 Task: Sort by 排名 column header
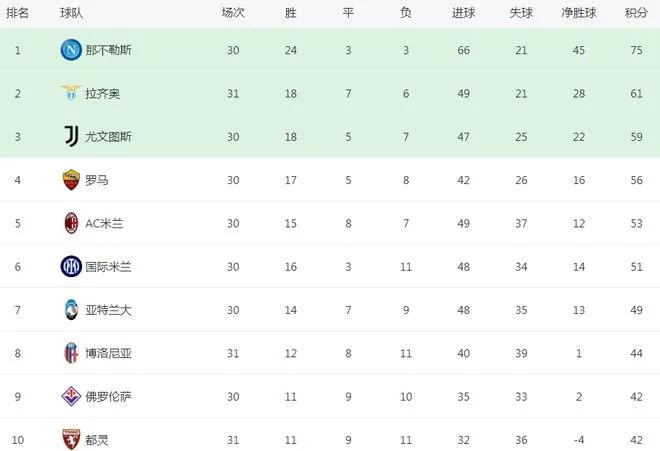tap(17, 13)
